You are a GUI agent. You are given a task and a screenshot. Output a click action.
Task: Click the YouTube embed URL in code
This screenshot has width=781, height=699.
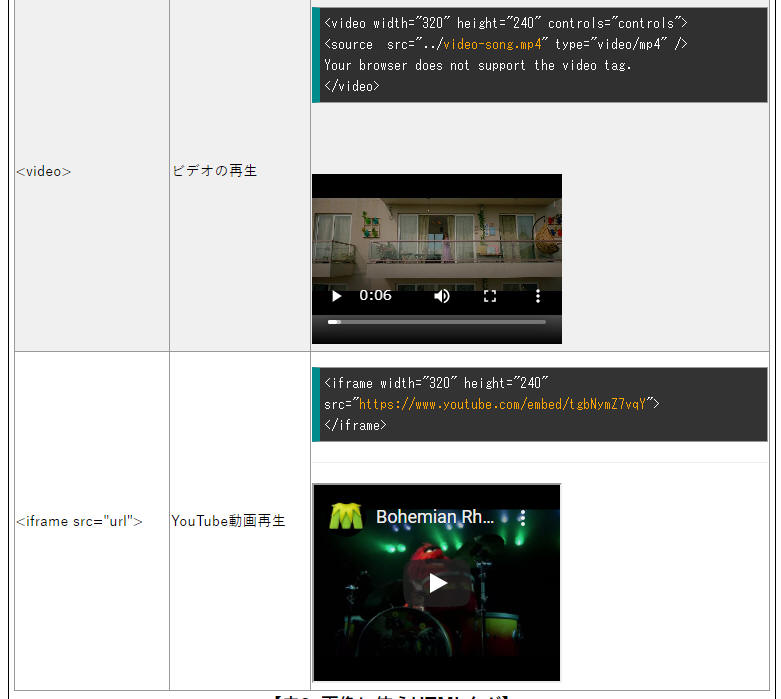[x=502, y=404]
